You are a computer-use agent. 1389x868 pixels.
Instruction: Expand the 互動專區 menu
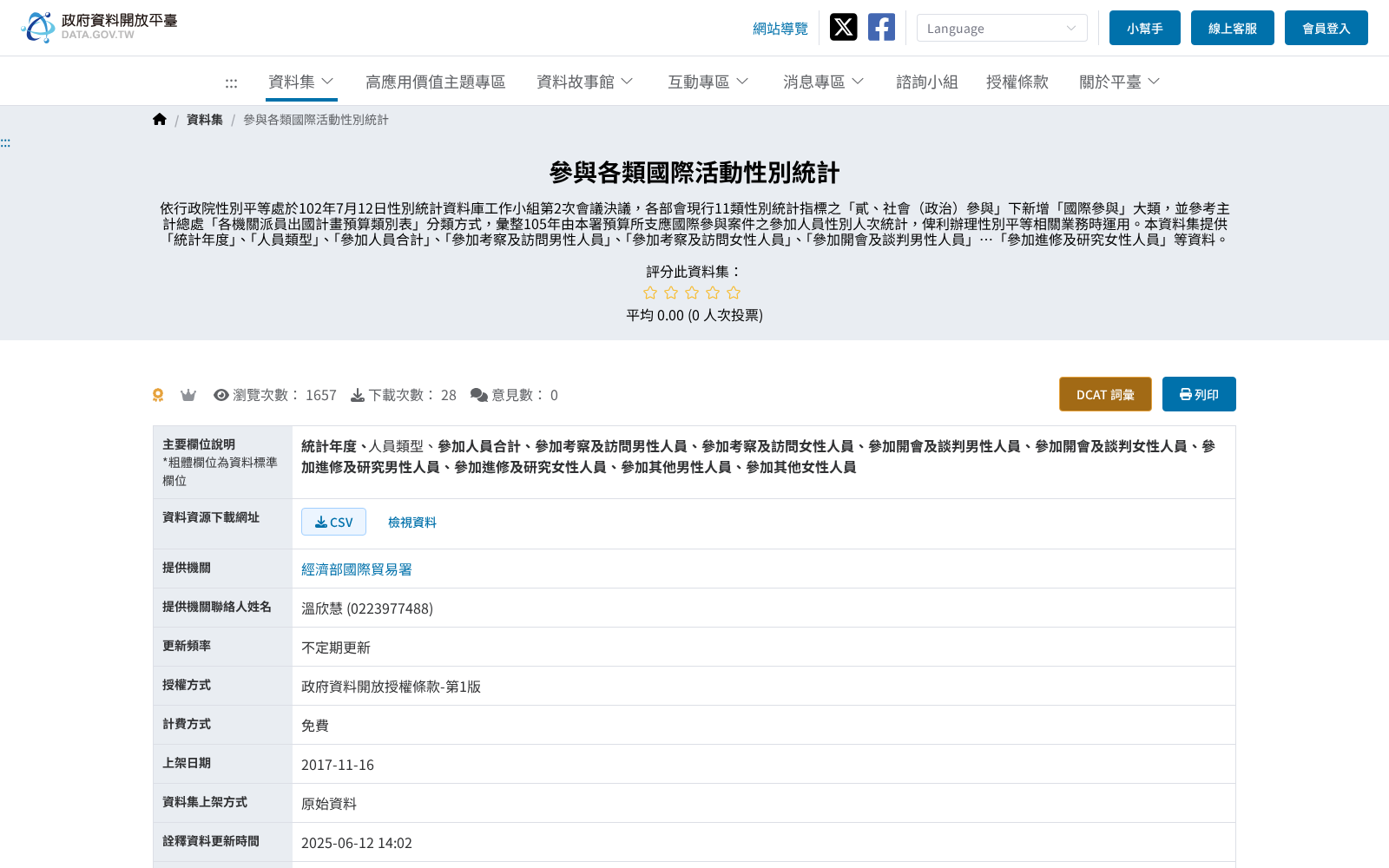coord(708,82)
